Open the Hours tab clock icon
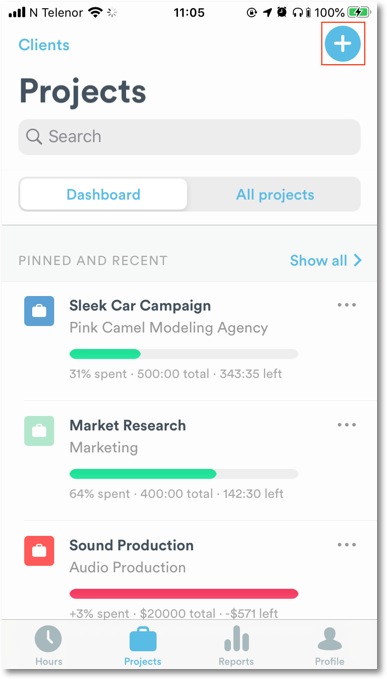The height and width of the screenshot is (679, 387). [48, 640]
